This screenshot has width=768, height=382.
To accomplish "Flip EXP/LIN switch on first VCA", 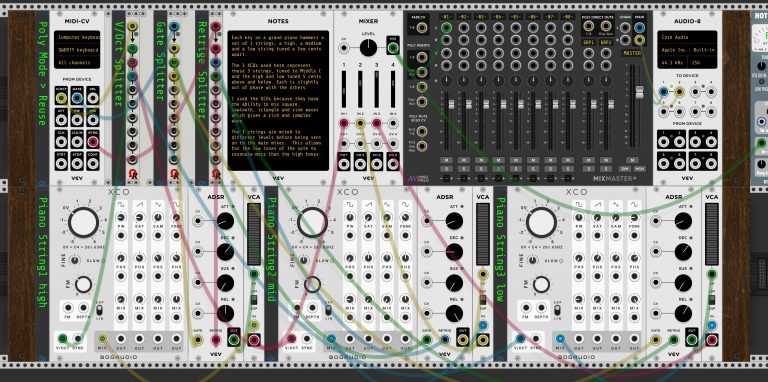I will coord(254,299).
